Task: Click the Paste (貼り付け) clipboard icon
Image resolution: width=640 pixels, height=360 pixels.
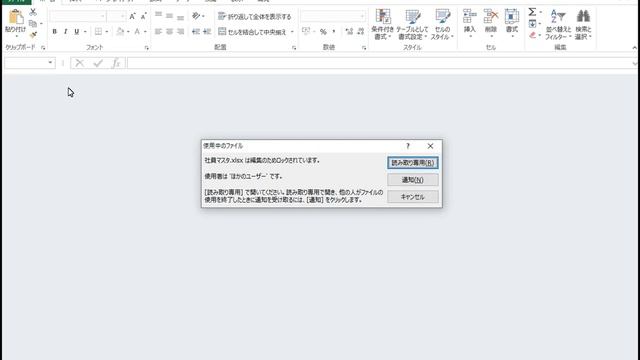Action: (16, 18)
